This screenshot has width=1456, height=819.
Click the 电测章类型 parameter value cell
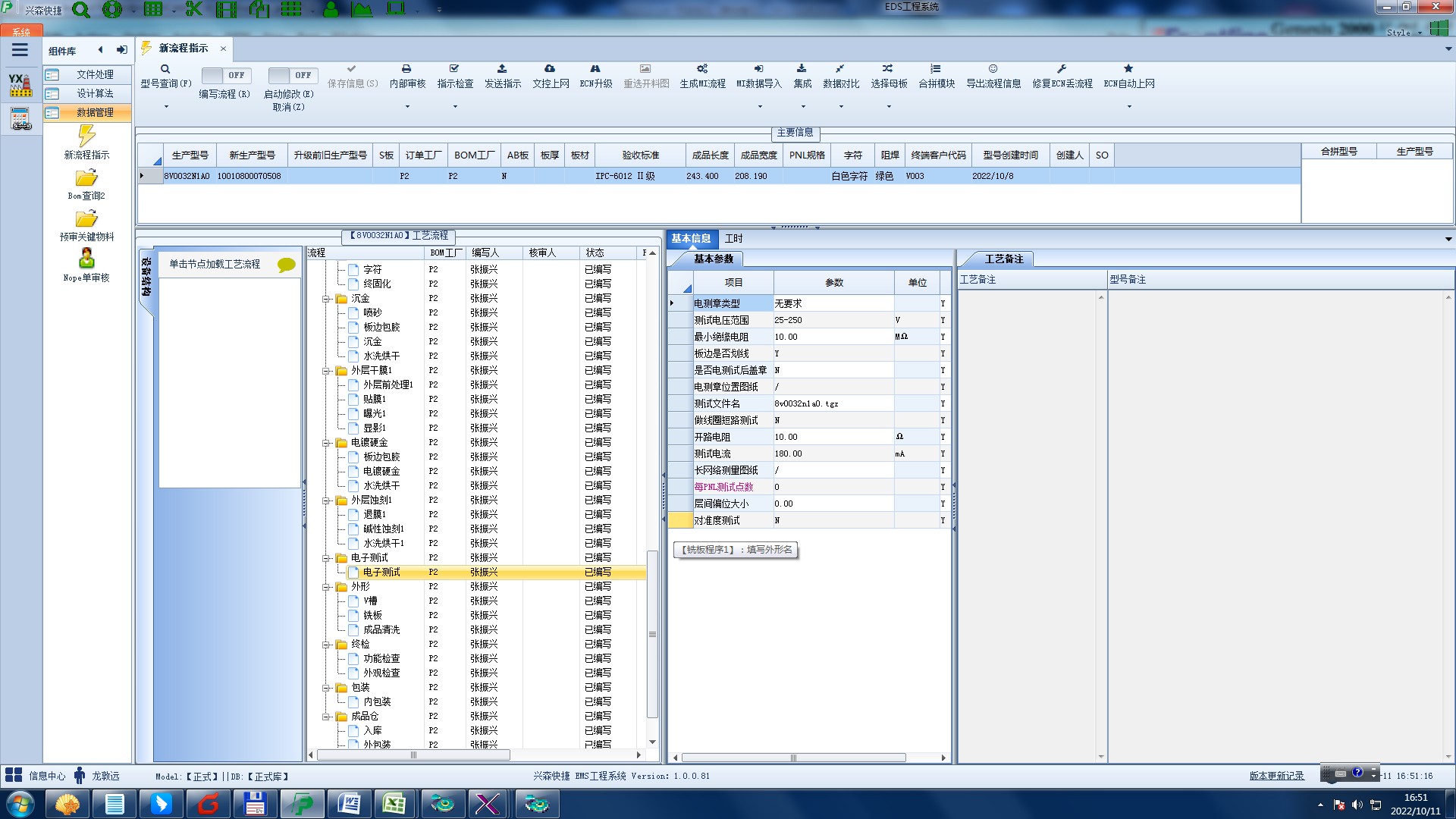click(x=833, y=303)
